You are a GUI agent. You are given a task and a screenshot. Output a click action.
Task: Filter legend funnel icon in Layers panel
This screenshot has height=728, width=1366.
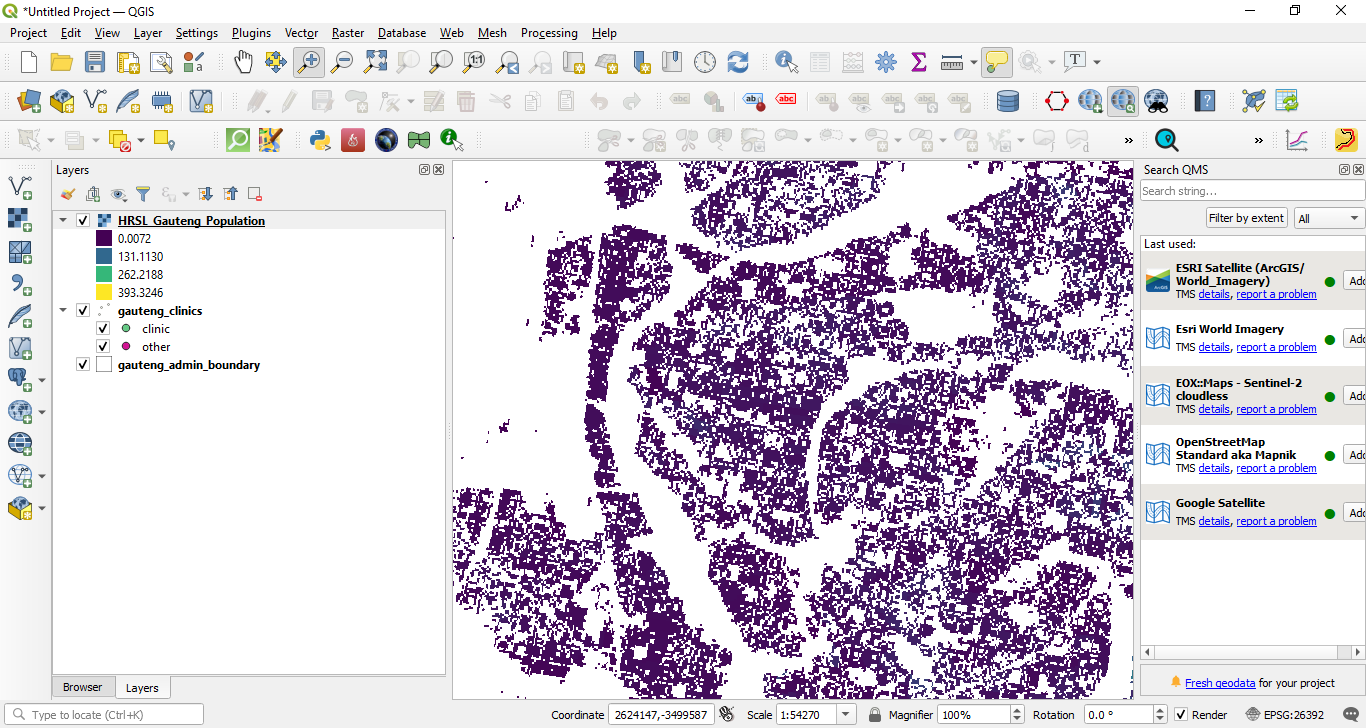pyautogui.click(x=143, y=194)
